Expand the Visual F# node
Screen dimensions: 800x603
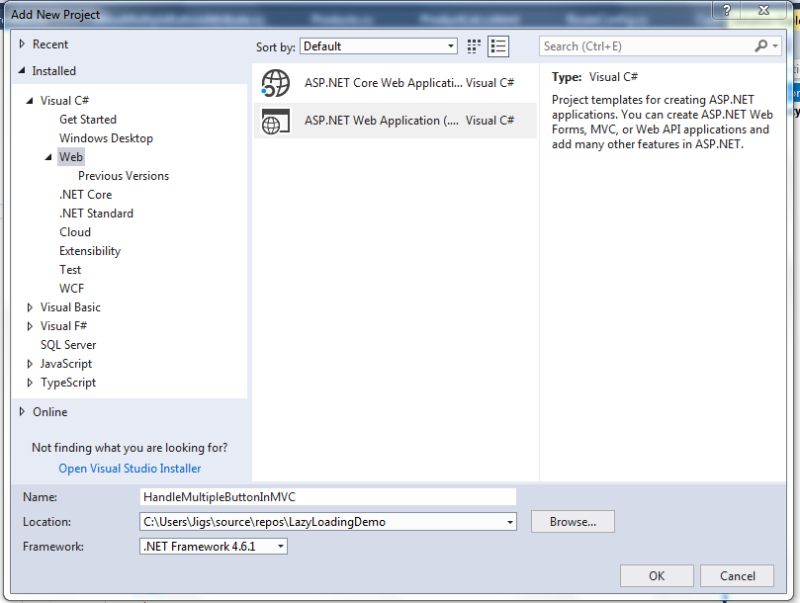click(30, 326)
